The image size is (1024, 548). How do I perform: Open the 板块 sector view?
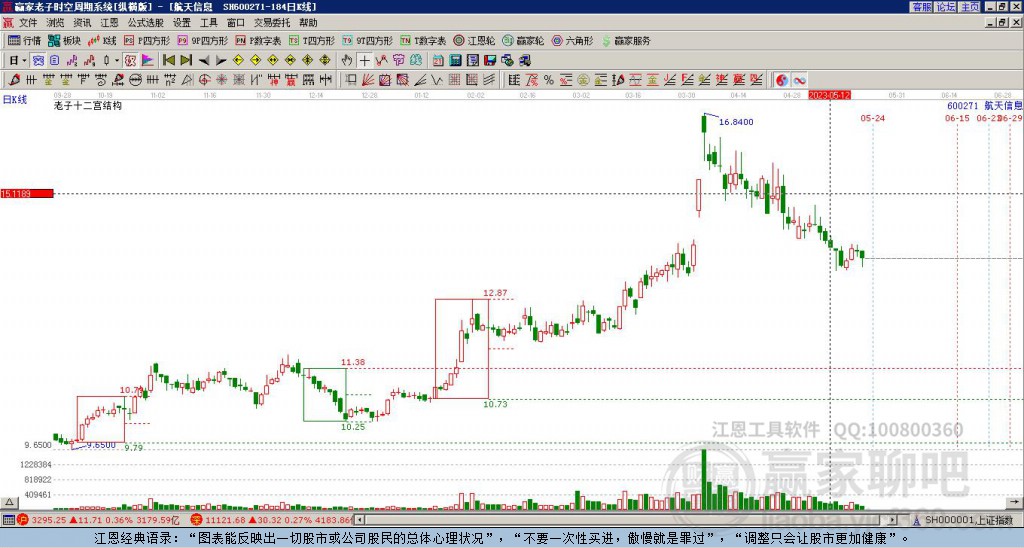[65, 40]
